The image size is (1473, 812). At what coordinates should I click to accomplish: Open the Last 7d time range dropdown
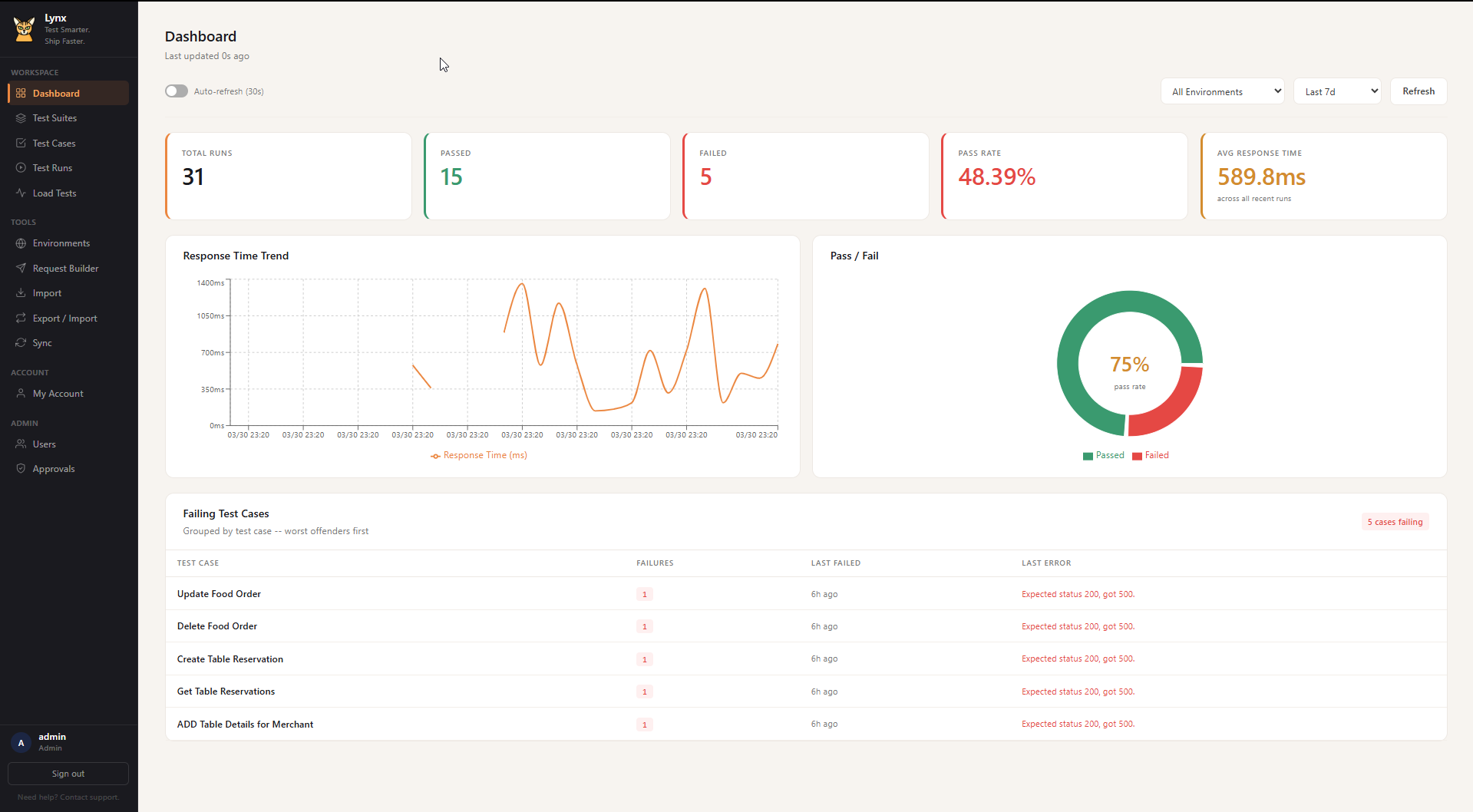pos(1337,91)
